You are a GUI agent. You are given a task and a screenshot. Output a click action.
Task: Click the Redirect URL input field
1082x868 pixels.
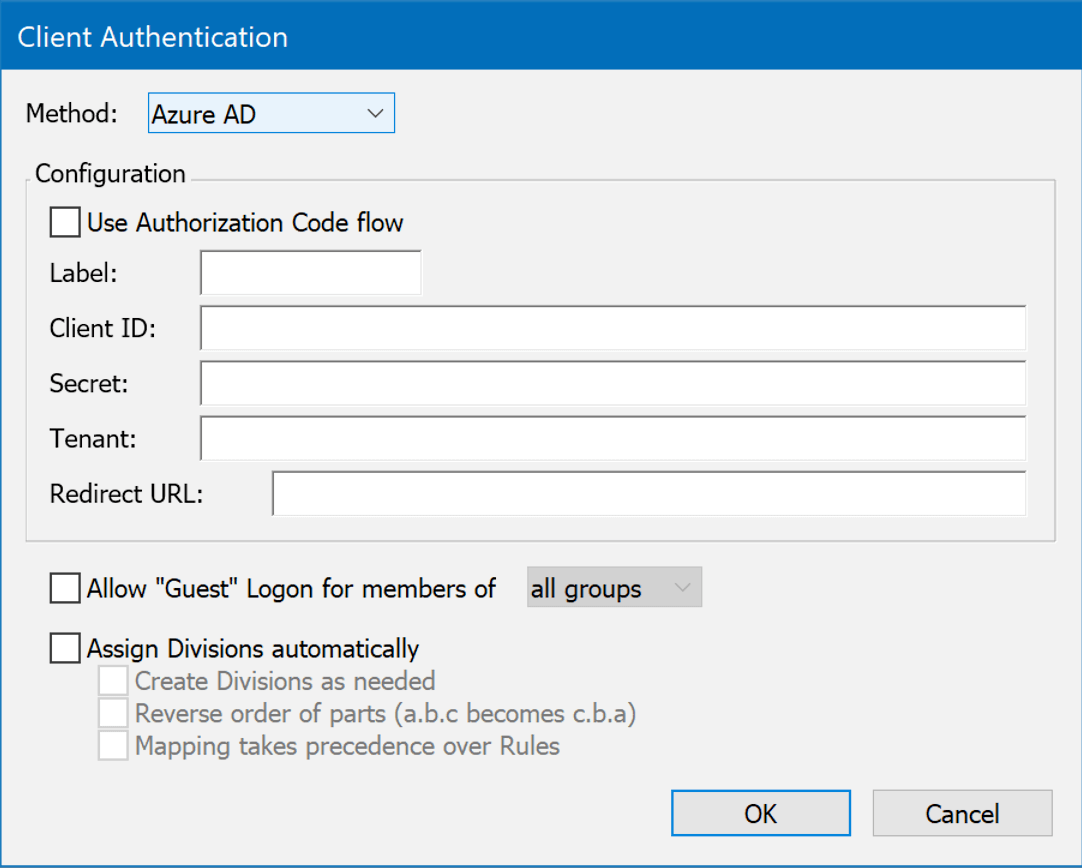(648, 494)
